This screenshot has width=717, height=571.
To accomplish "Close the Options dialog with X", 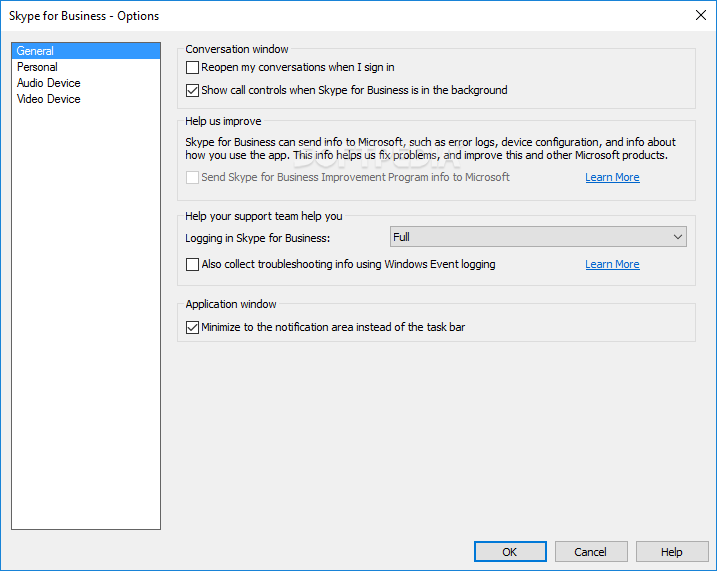I will coord(701,15).
